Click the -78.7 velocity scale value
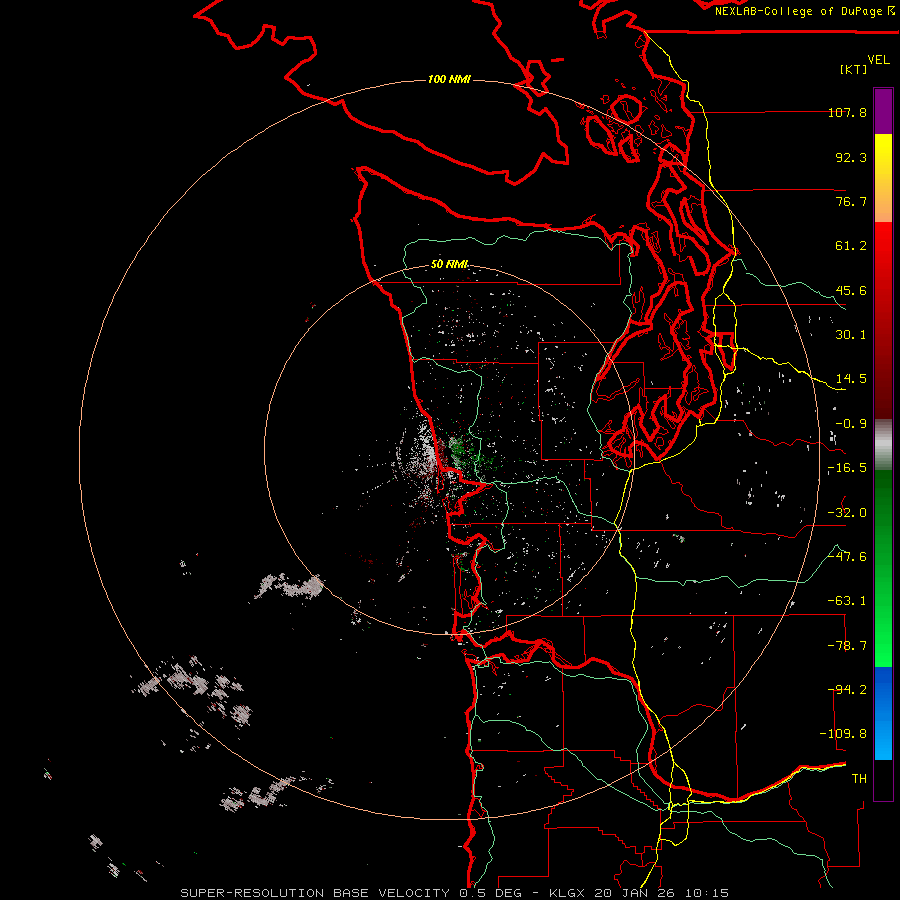Viewport: 900px width, 900px height. point(847,646)
